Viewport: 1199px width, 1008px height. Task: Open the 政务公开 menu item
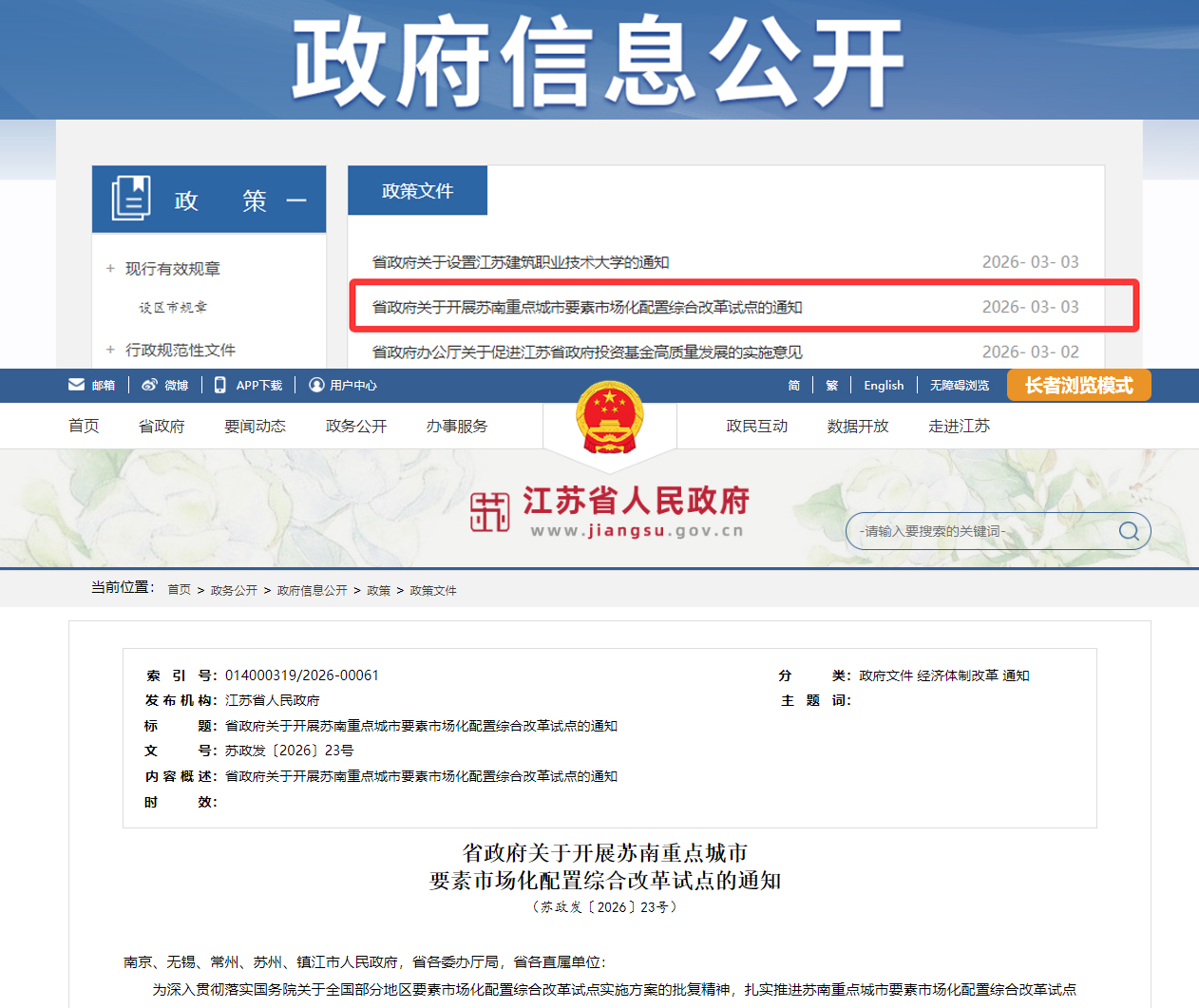pyautogui.click(x=356, y=426)
